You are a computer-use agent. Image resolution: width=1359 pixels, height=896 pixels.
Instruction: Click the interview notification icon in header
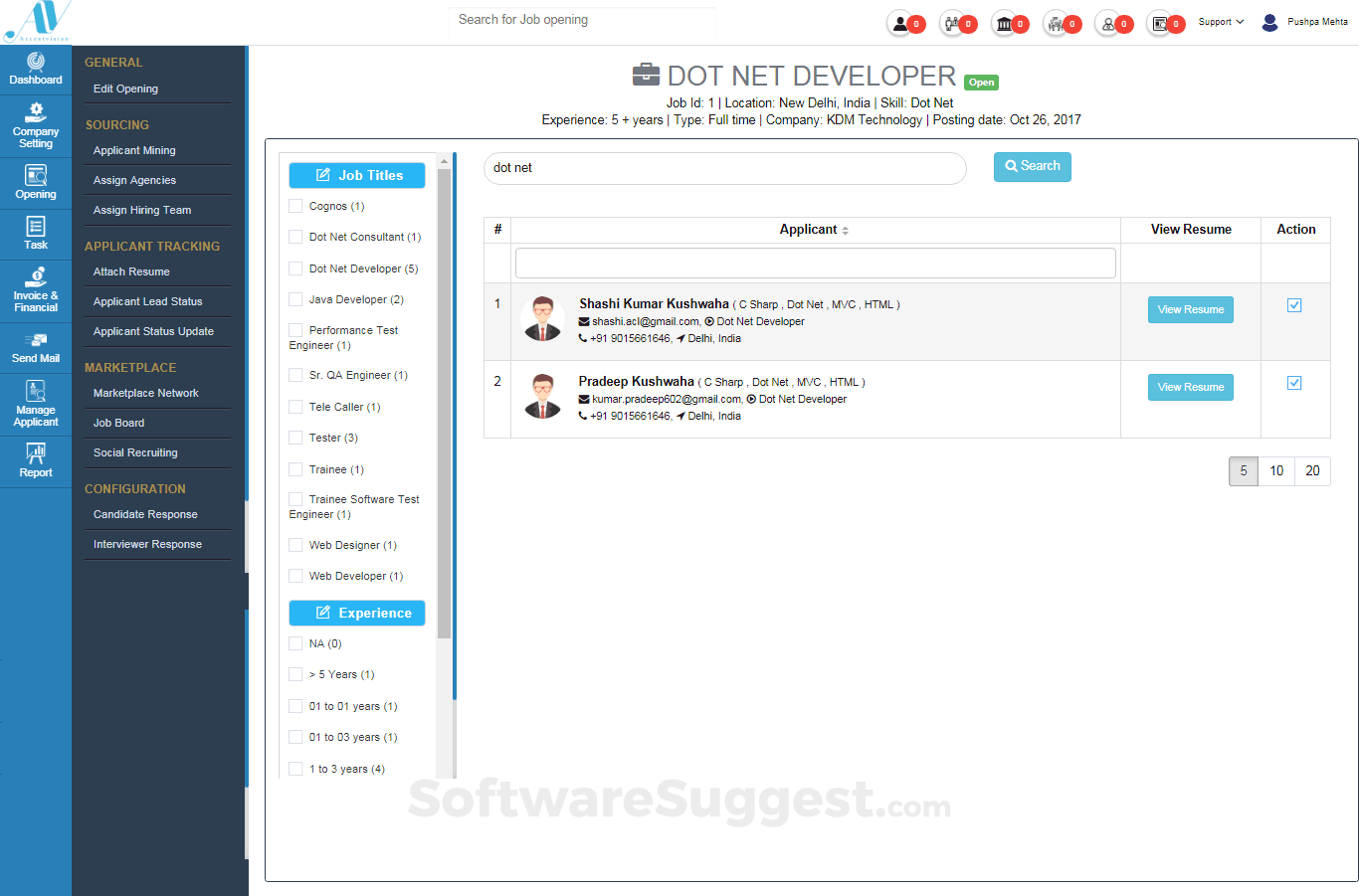952,24
